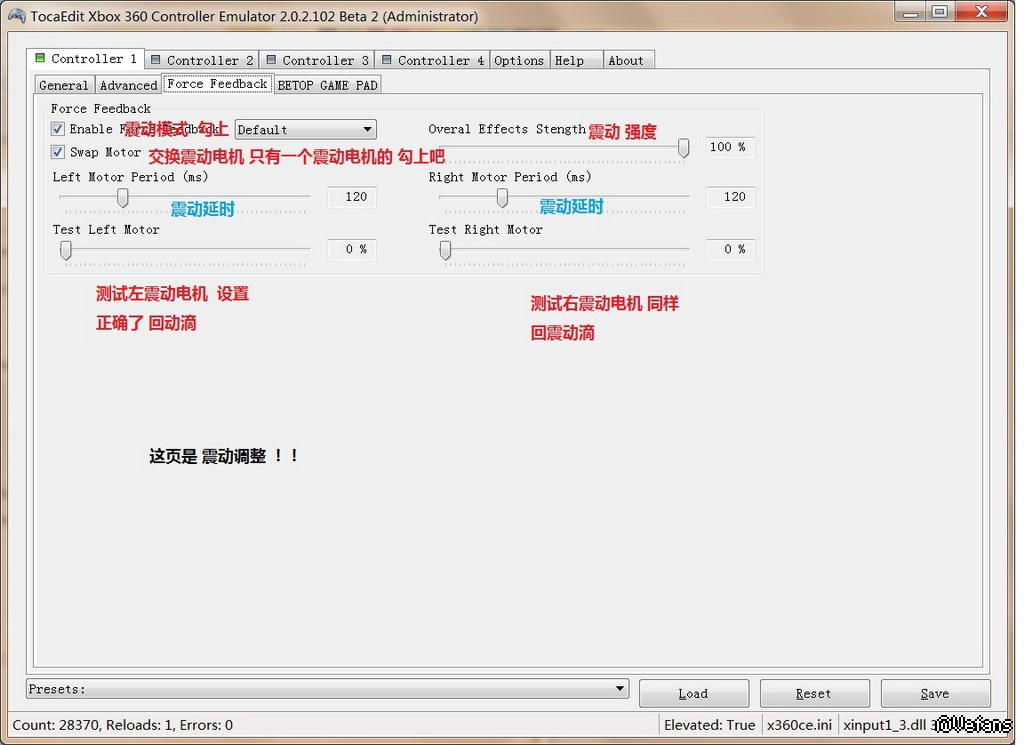Select the General sub-tab
Image resolution: width=1024 pixels, height=745 pixels.
click(64, 86)
